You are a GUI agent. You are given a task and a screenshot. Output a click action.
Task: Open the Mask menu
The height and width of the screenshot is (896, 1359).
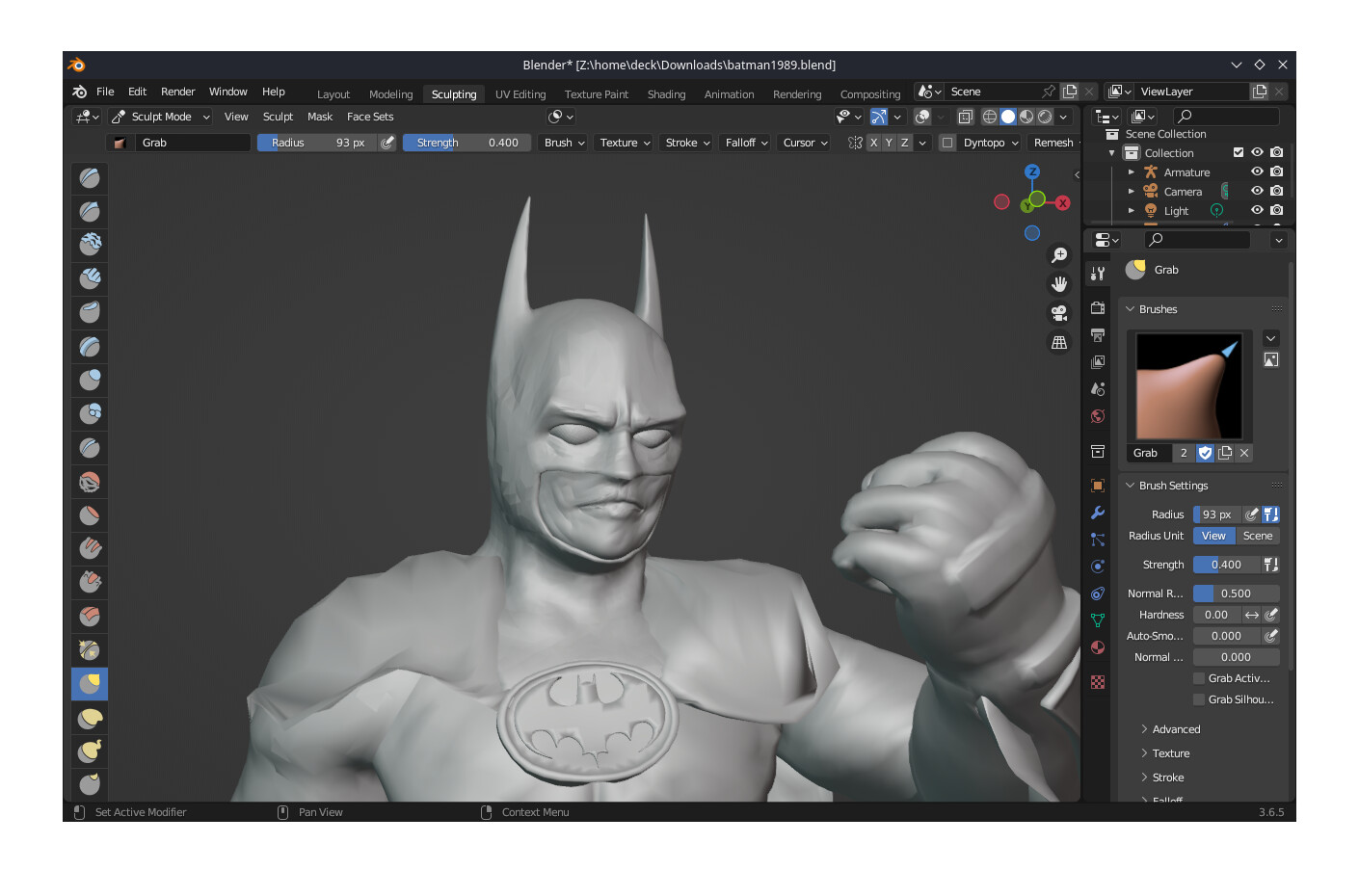[320, 117]
